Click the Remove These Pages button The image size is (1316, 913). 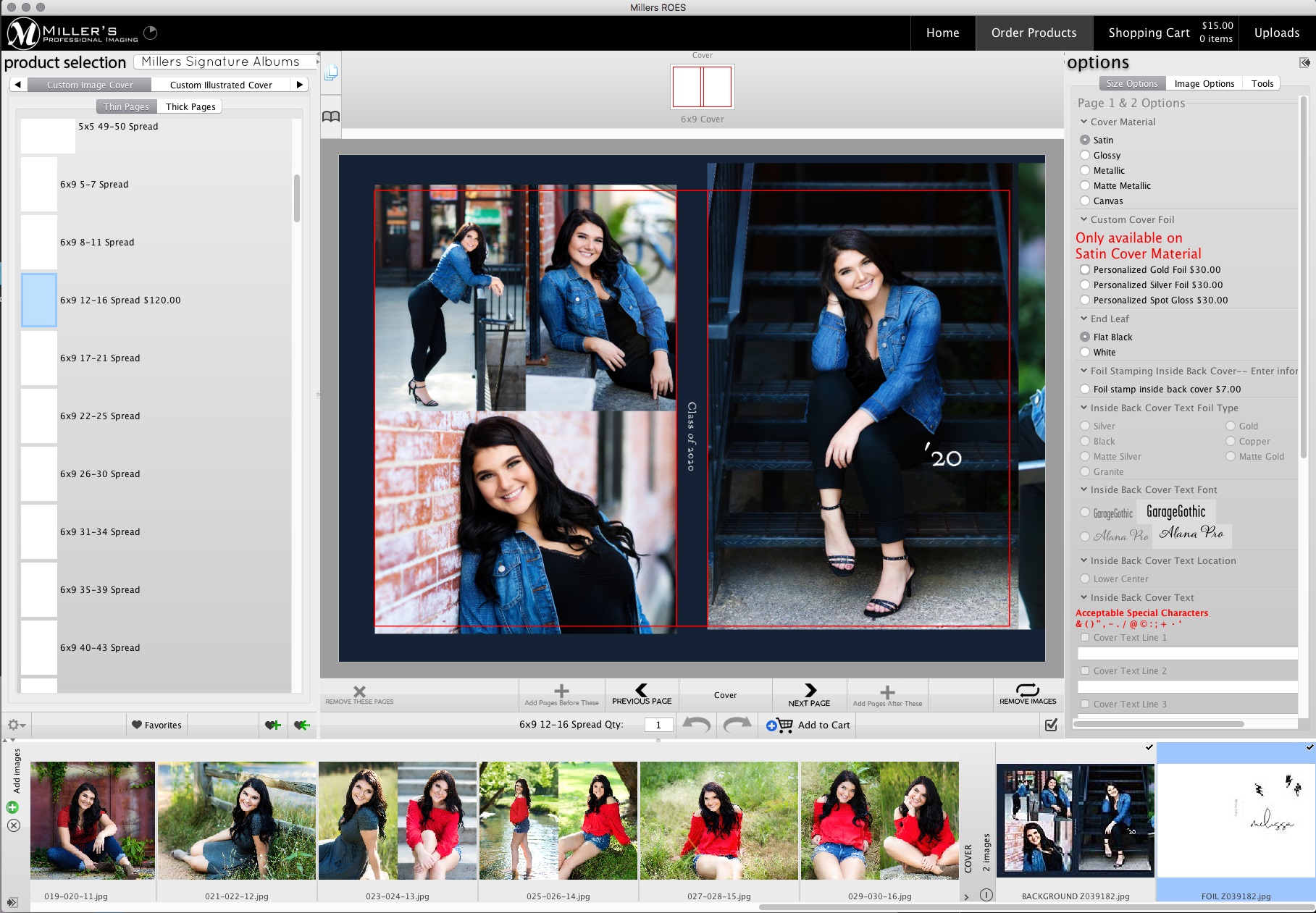point(360,695)
